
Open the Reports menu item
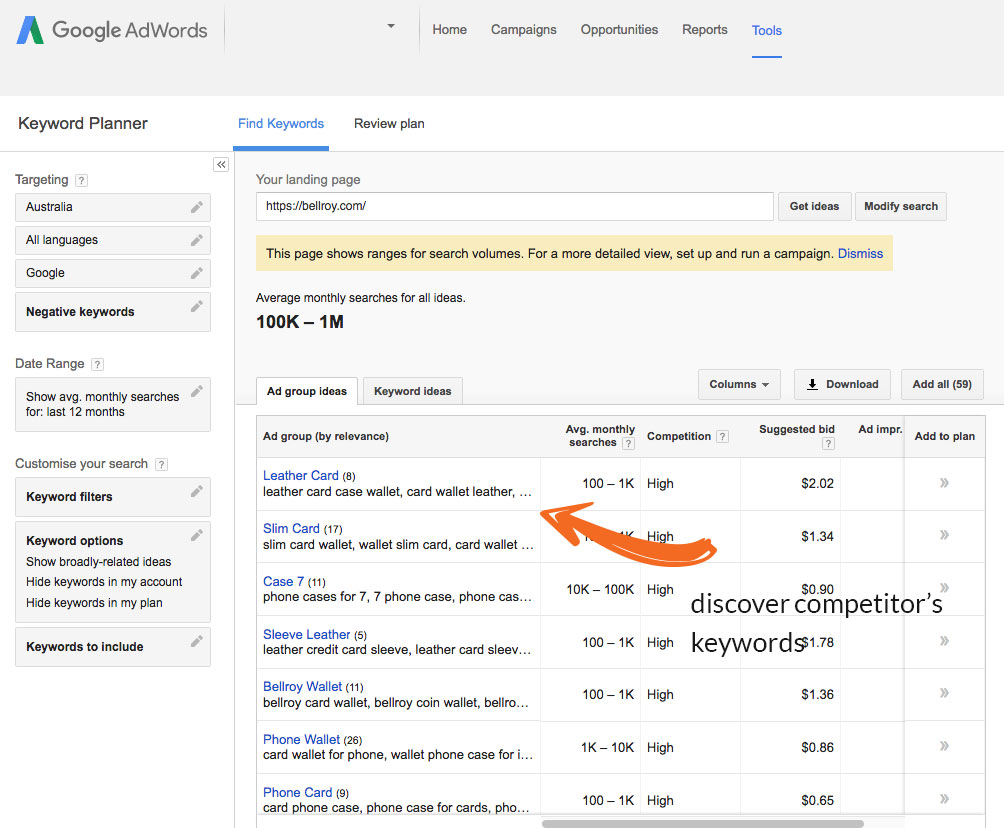point(704,29)
